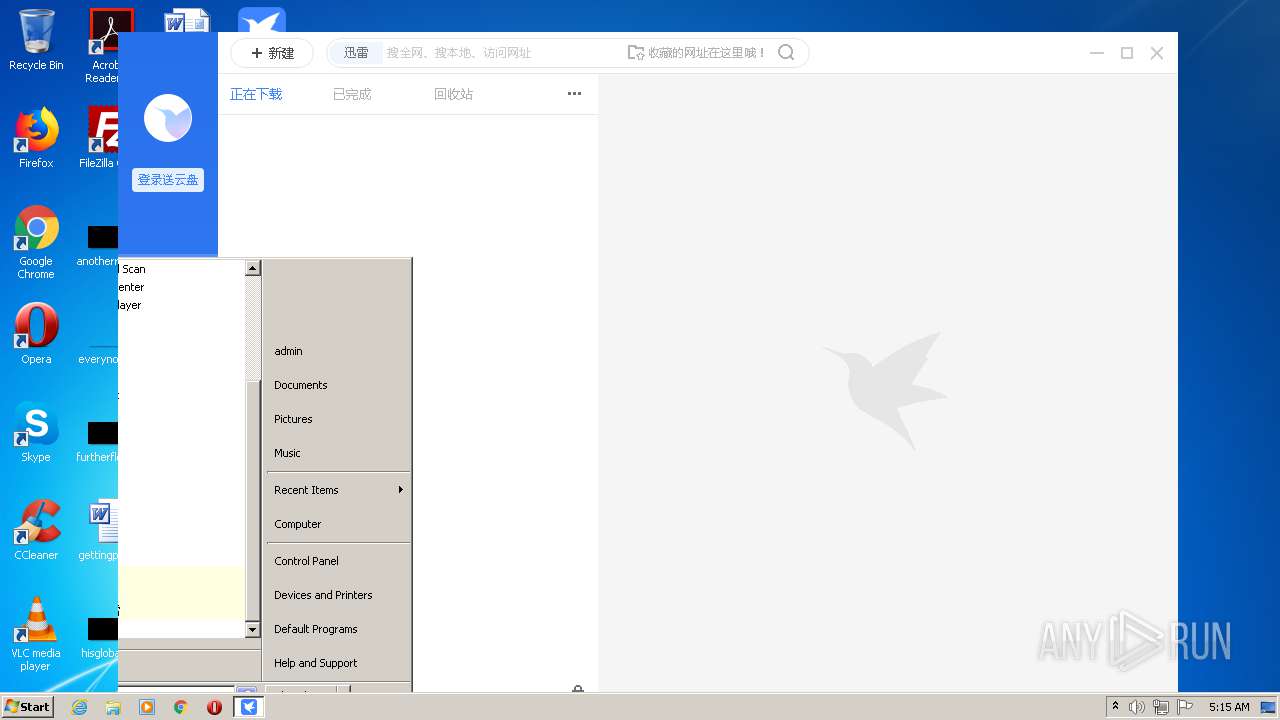Select the 'layer' item in Start list
This screenshot has width=1280, height=720.
pyautogui.click(x=130, y=305)
